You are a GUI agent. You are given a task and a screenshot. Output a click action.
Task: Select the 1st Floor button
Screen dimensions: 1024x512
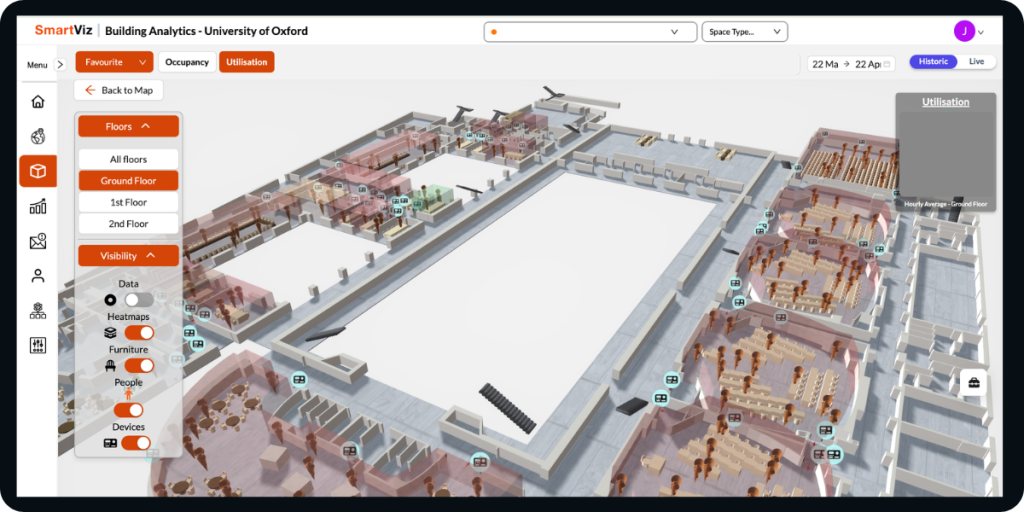[128, 202]
